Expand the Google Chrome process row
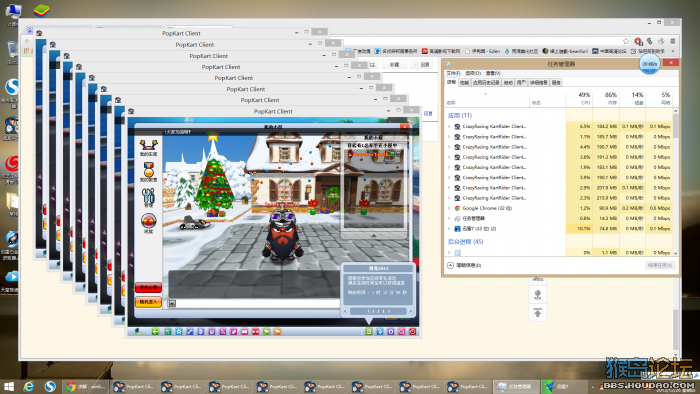700x394 pixels. [449, 208]
